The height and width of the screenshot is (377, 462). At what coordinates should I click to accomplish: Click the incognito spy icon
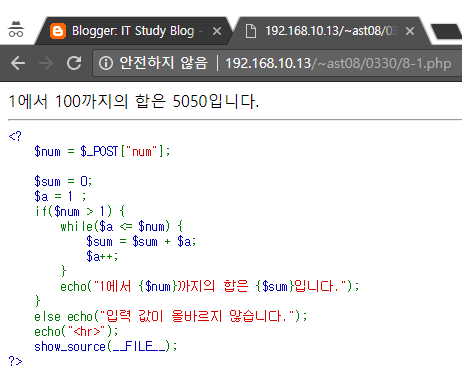pyautogui.click(x=16, y=29)
